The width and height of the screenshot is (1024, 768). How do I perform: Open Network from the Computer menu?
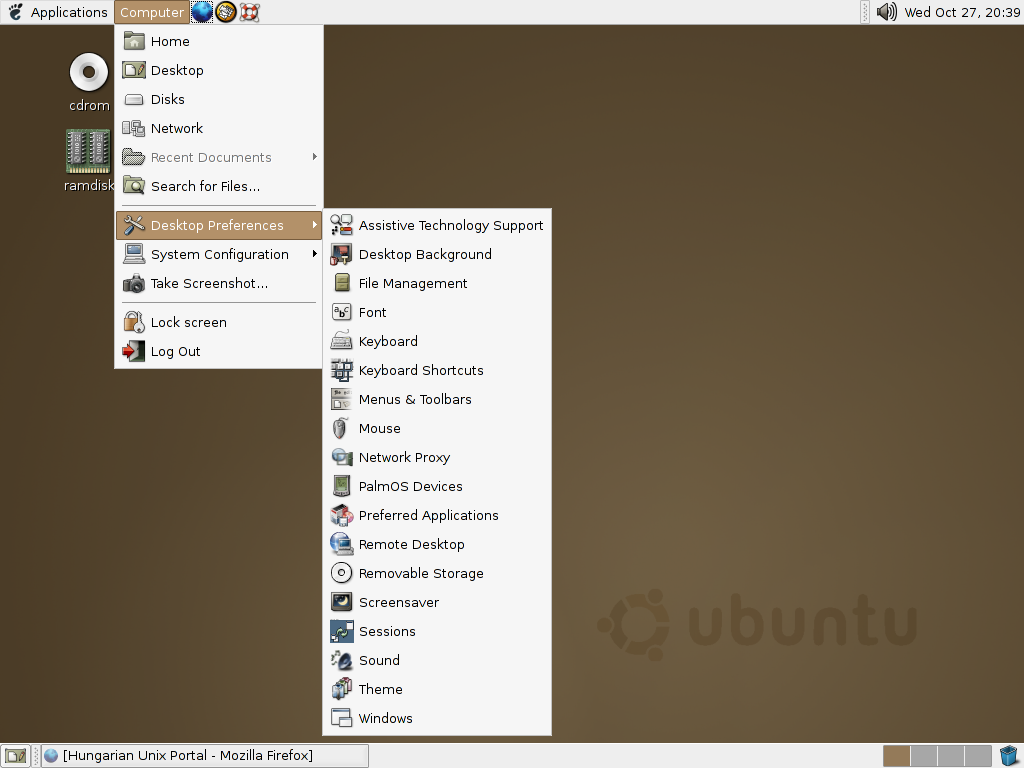click(x=219, y=128)
